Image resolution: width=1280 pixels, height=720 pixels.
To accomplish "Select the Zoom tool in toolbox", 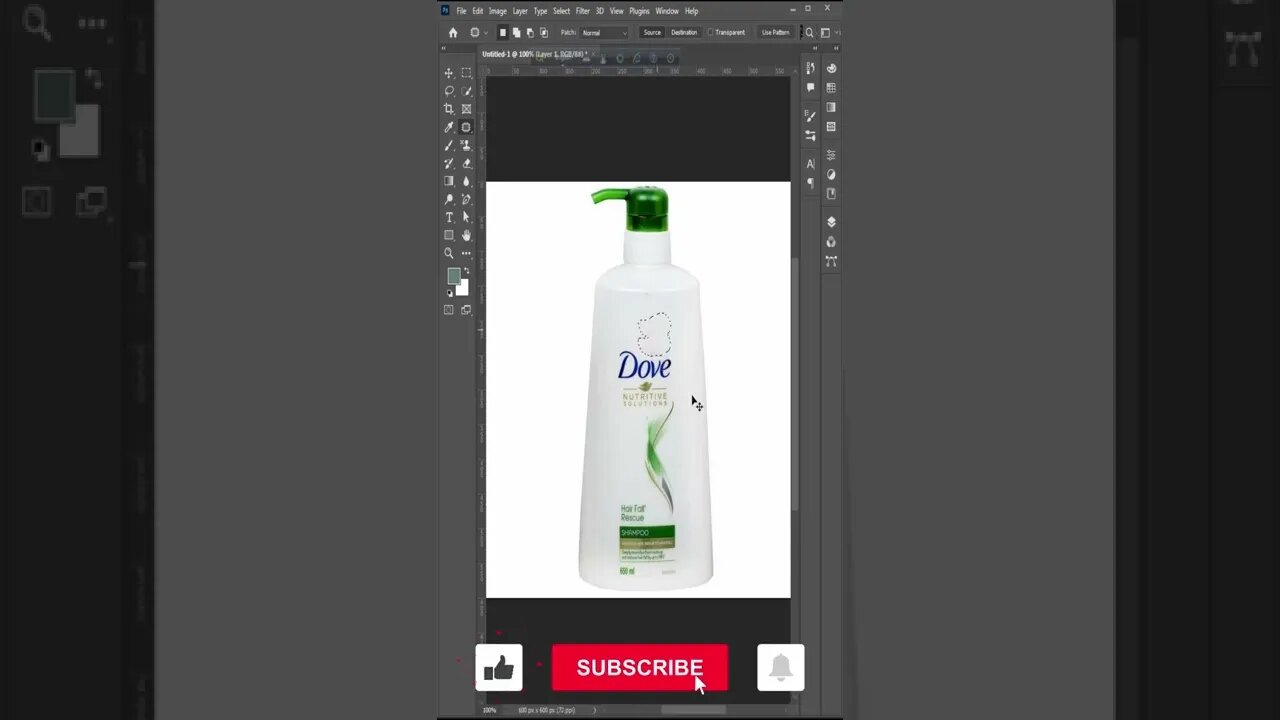I will [x=449, y=253].
